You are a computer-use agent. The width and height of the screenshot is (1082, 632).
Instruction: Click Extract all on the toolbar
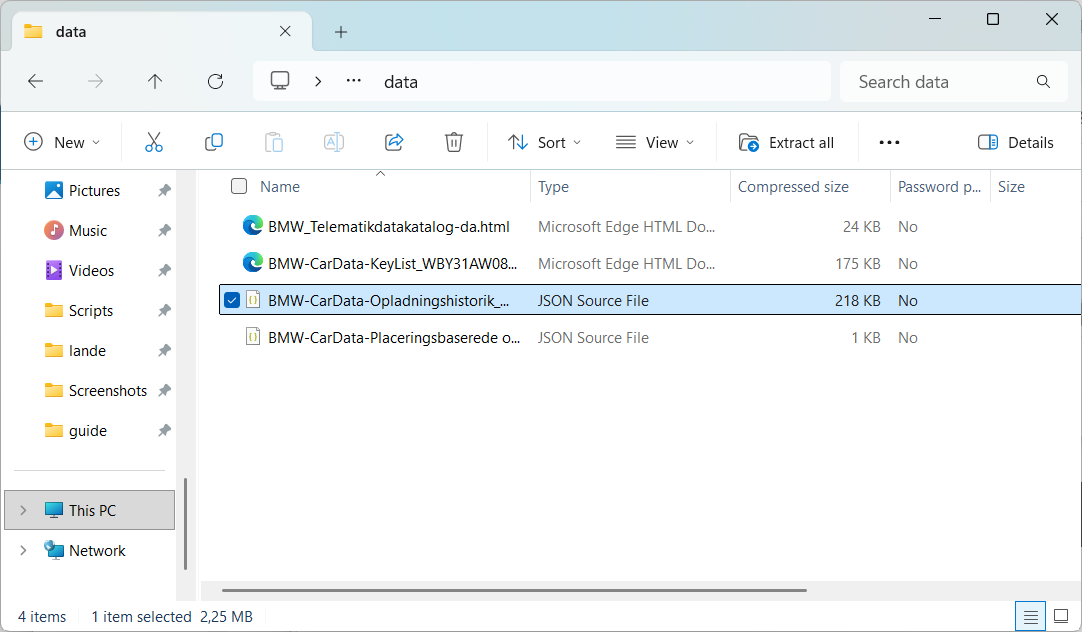click(x=788, y=142)
